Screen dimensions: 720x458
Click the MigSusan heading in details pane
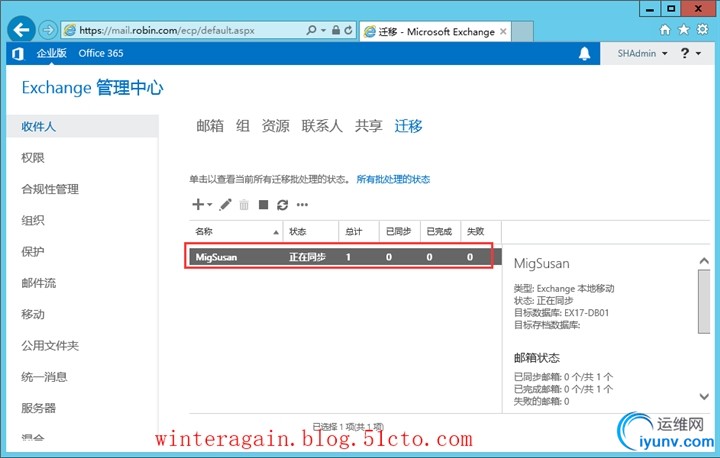click(x=541, y=264)
